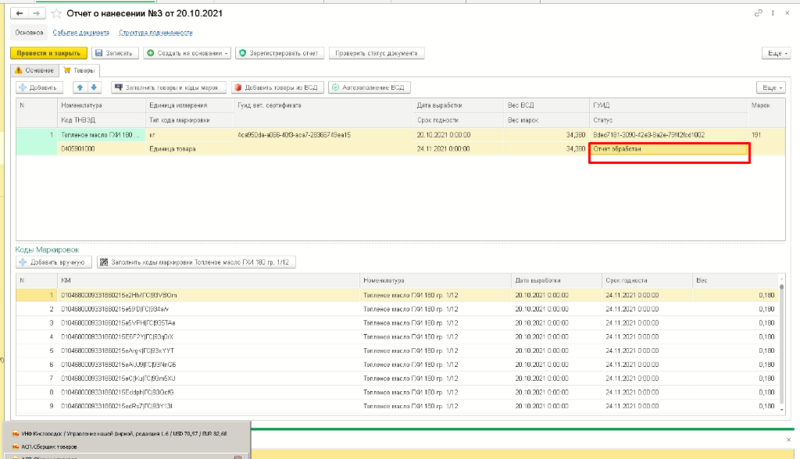Select cell with code '0405901000'
This screenshot has width=800, height=459.
click(101, 149)
